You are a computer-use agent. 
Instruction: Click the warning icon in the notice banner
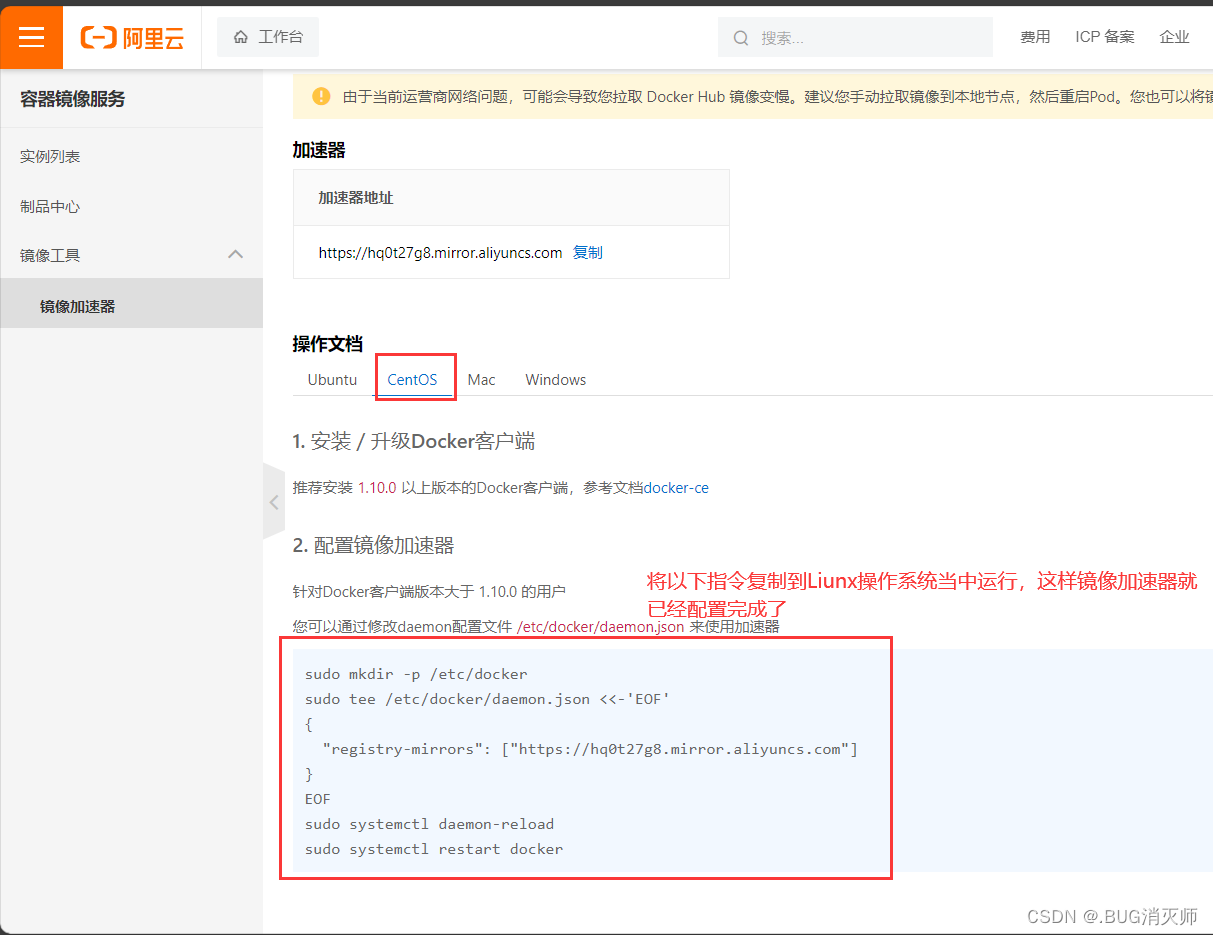pyautogui.click(x=321, y=97)
